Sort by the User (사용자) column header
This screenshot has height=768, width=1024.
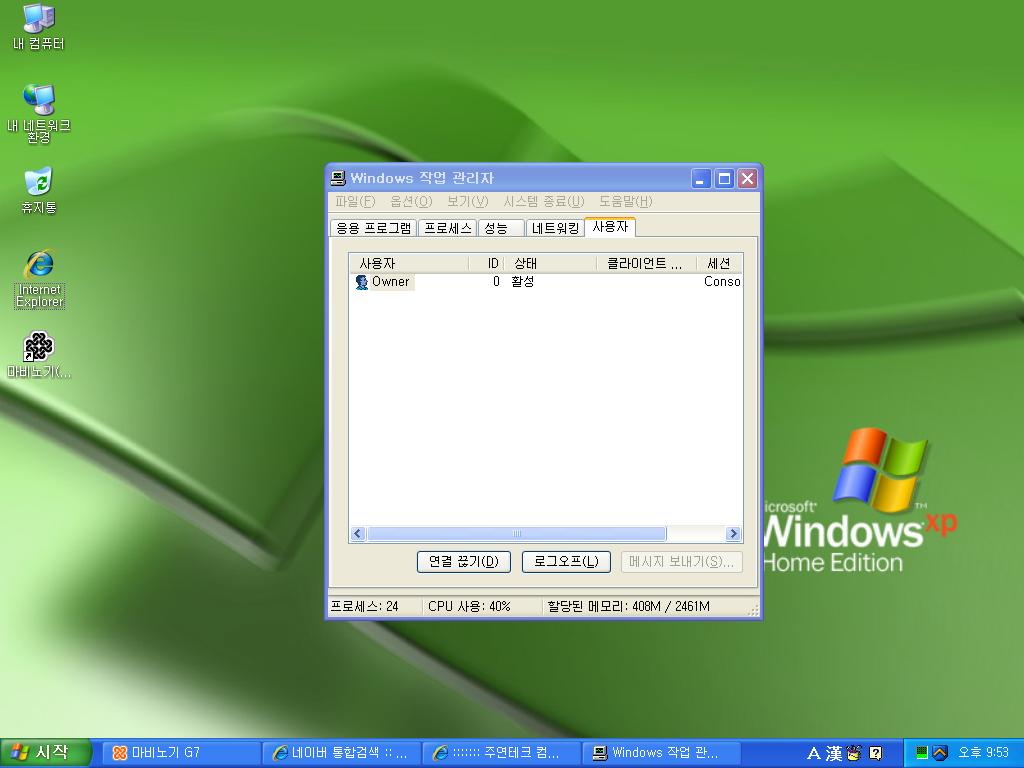point(409,263)
